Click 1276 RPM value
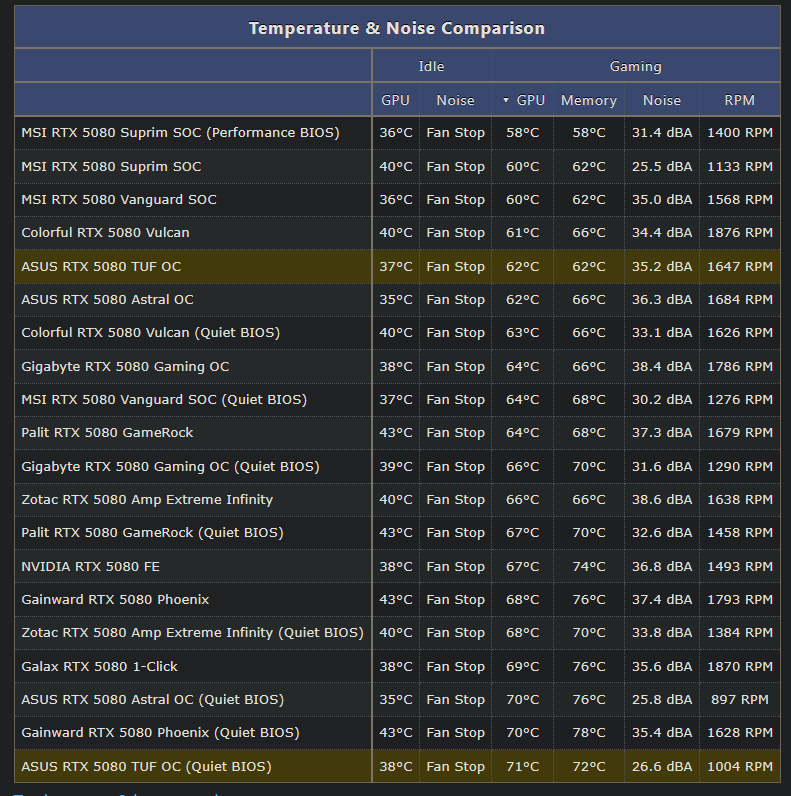Viewport: 791px width, 796px height. (740, 400)
